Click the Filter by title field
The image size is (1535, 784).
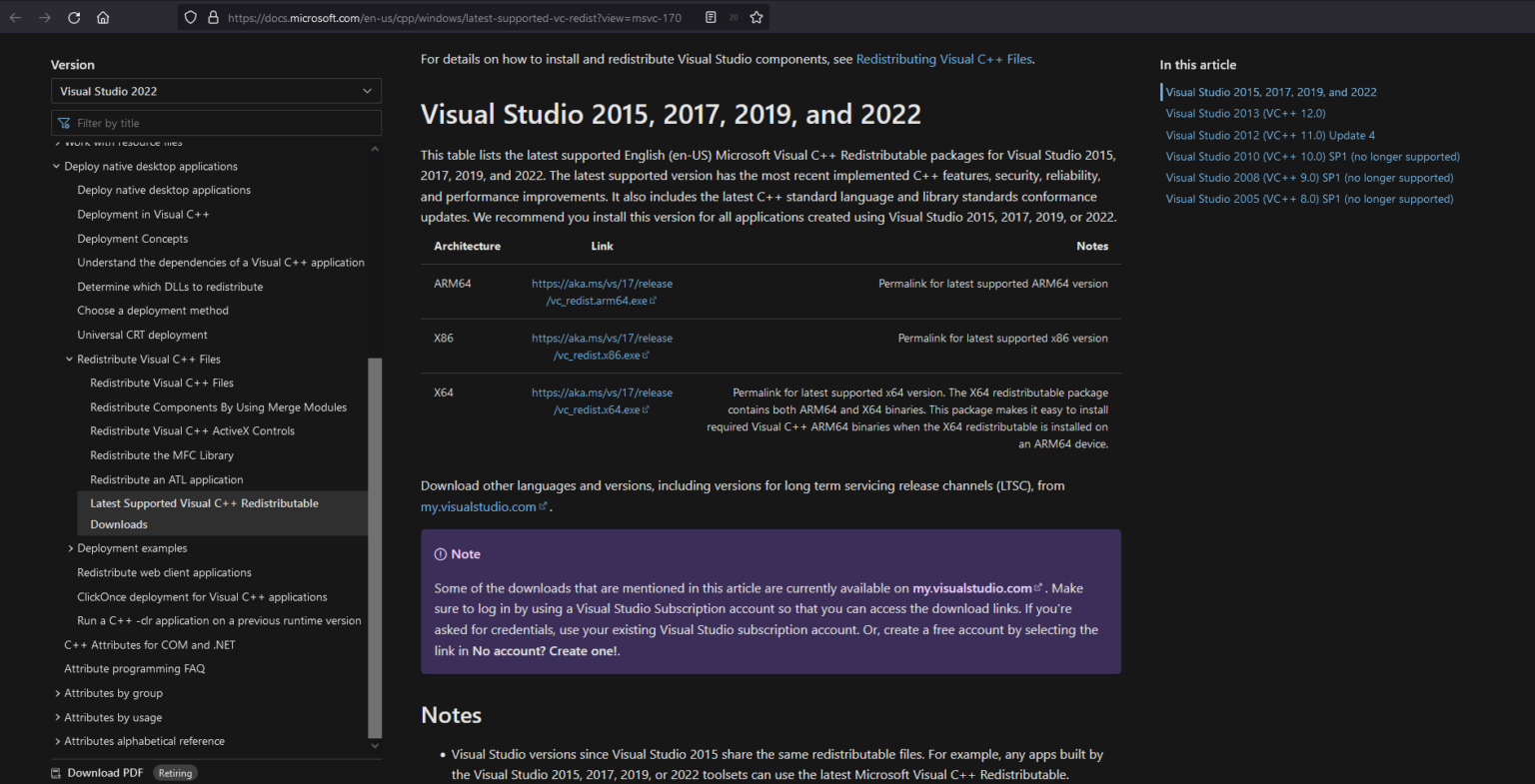tap(216, 123)
